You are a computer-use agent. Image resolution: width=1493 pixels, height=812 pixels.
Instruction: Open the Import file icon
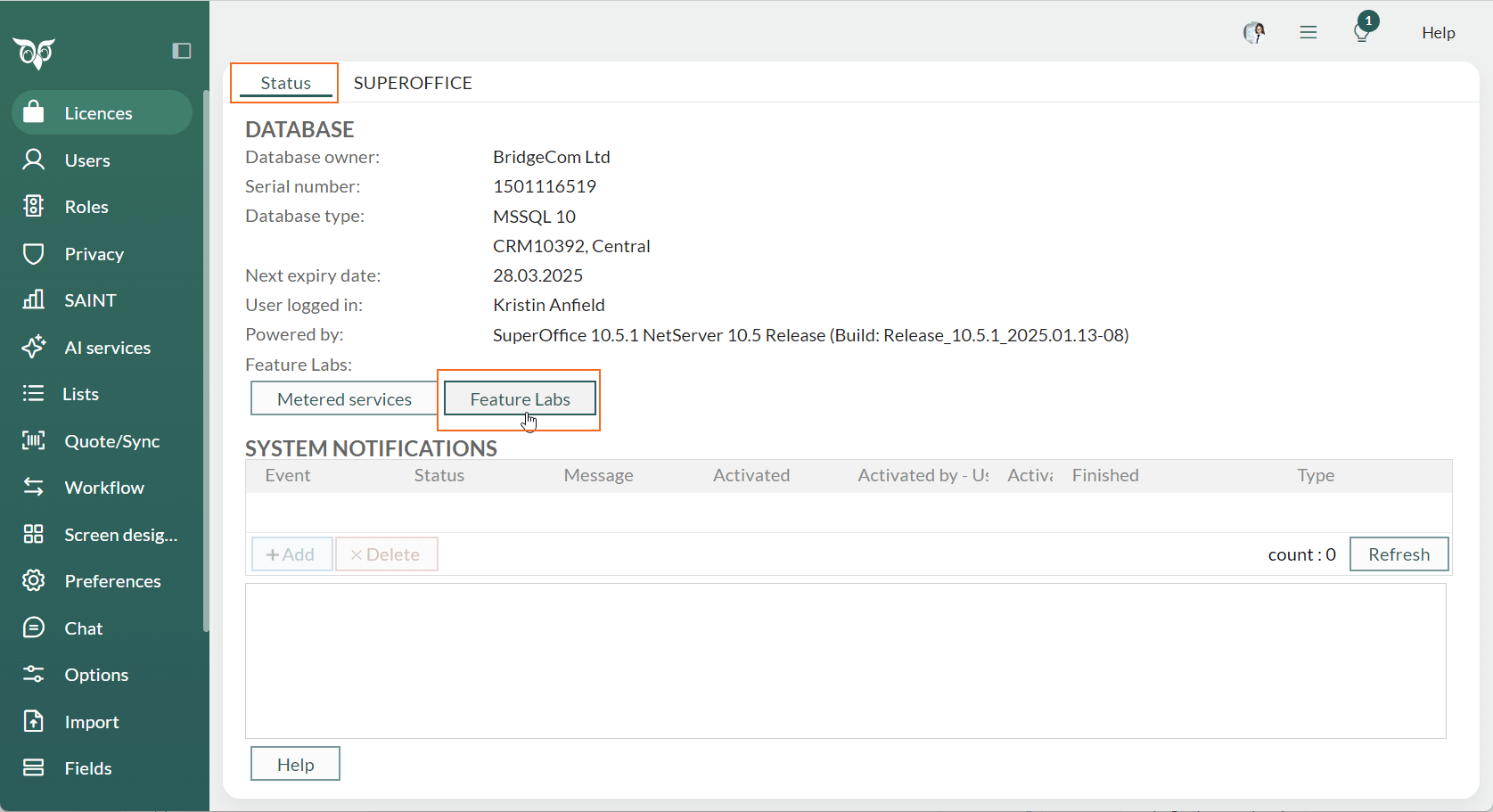(34, 721)
